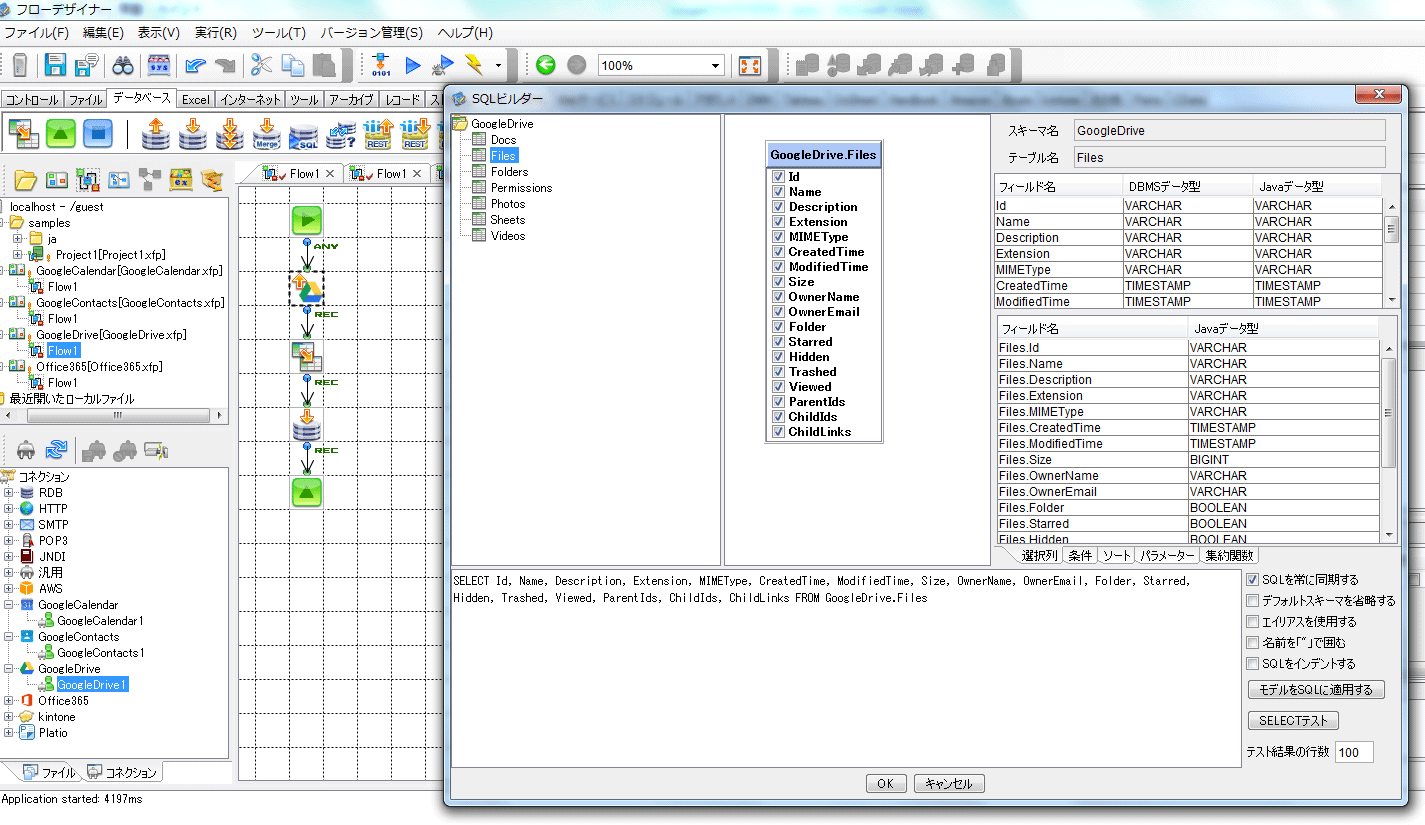Click the キャンセル button

pos(949,784)
